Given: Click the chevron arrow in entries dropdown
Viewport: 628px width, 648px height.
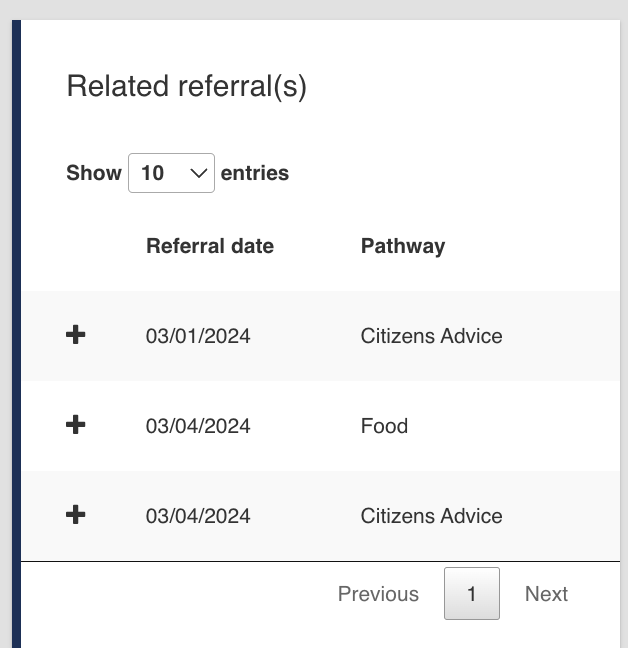Looking at the screenshot, I should tap(198, 173).
